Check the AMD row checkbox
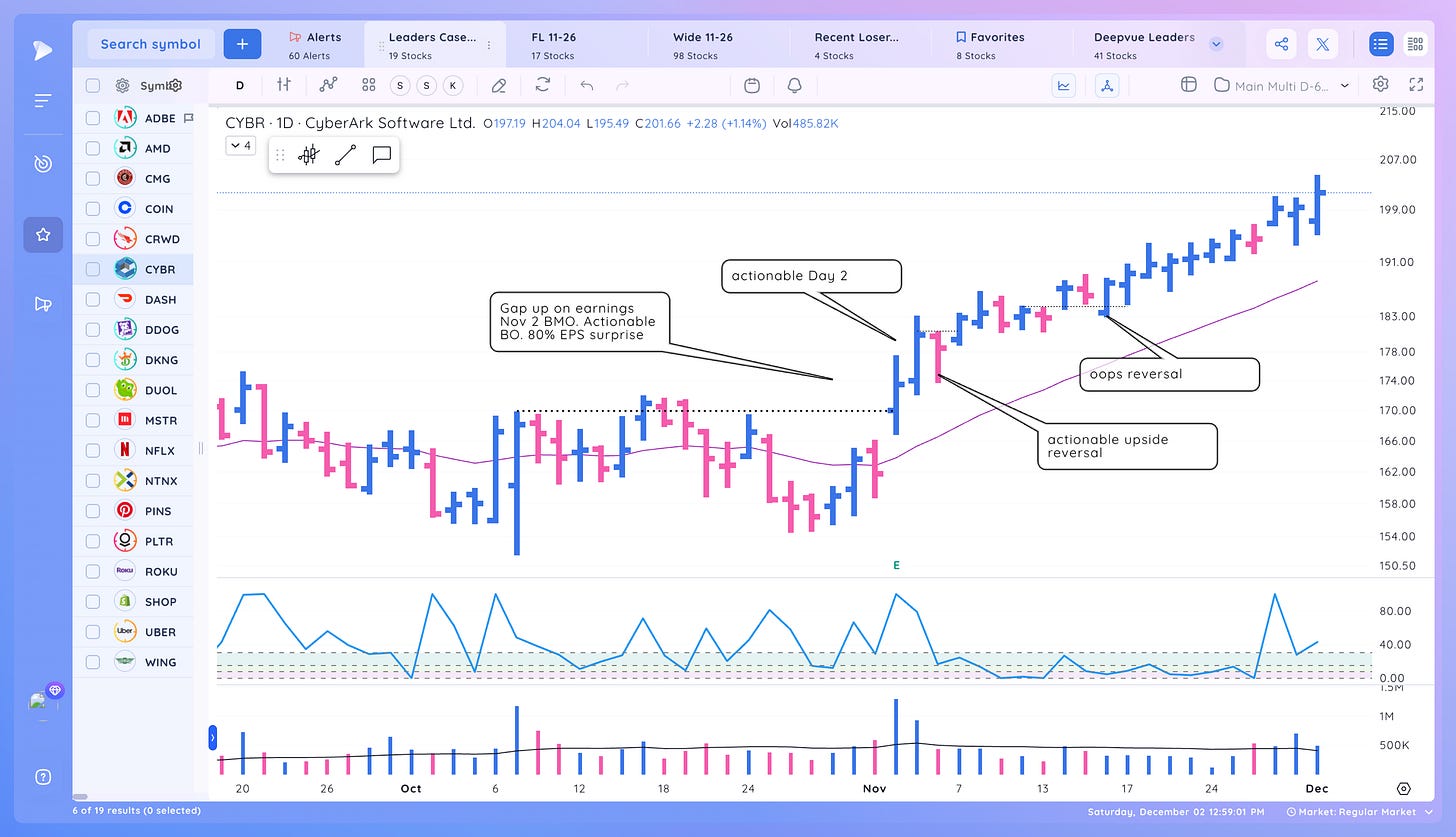Screen dimensions: 1456x837 (x=93, y=148)
